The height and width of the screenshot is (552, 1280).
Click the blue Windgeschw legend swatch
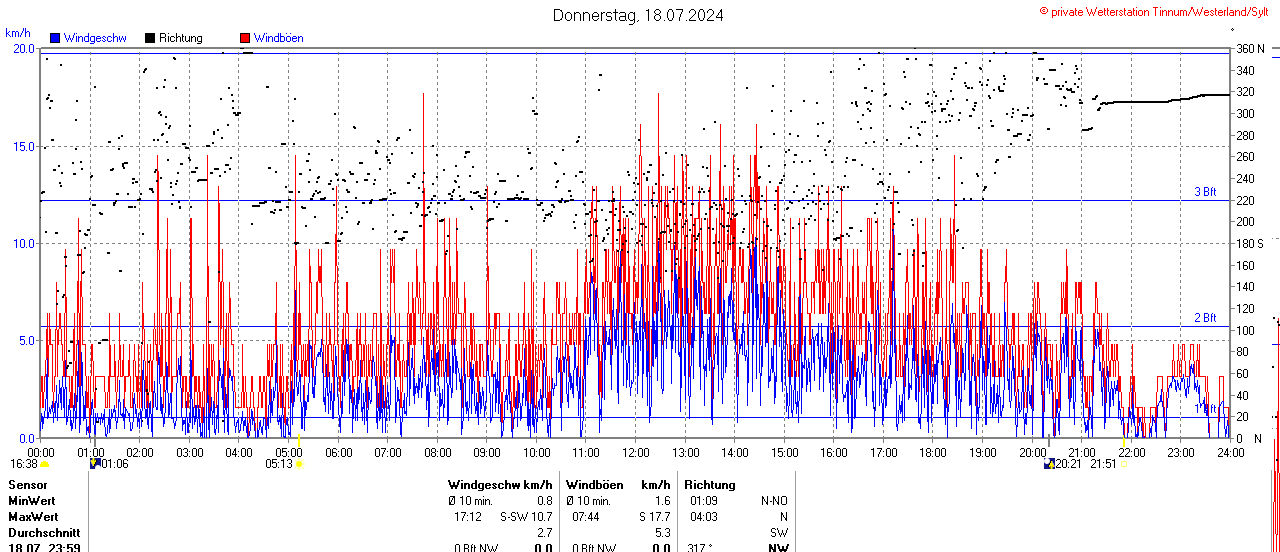point(55,38)
